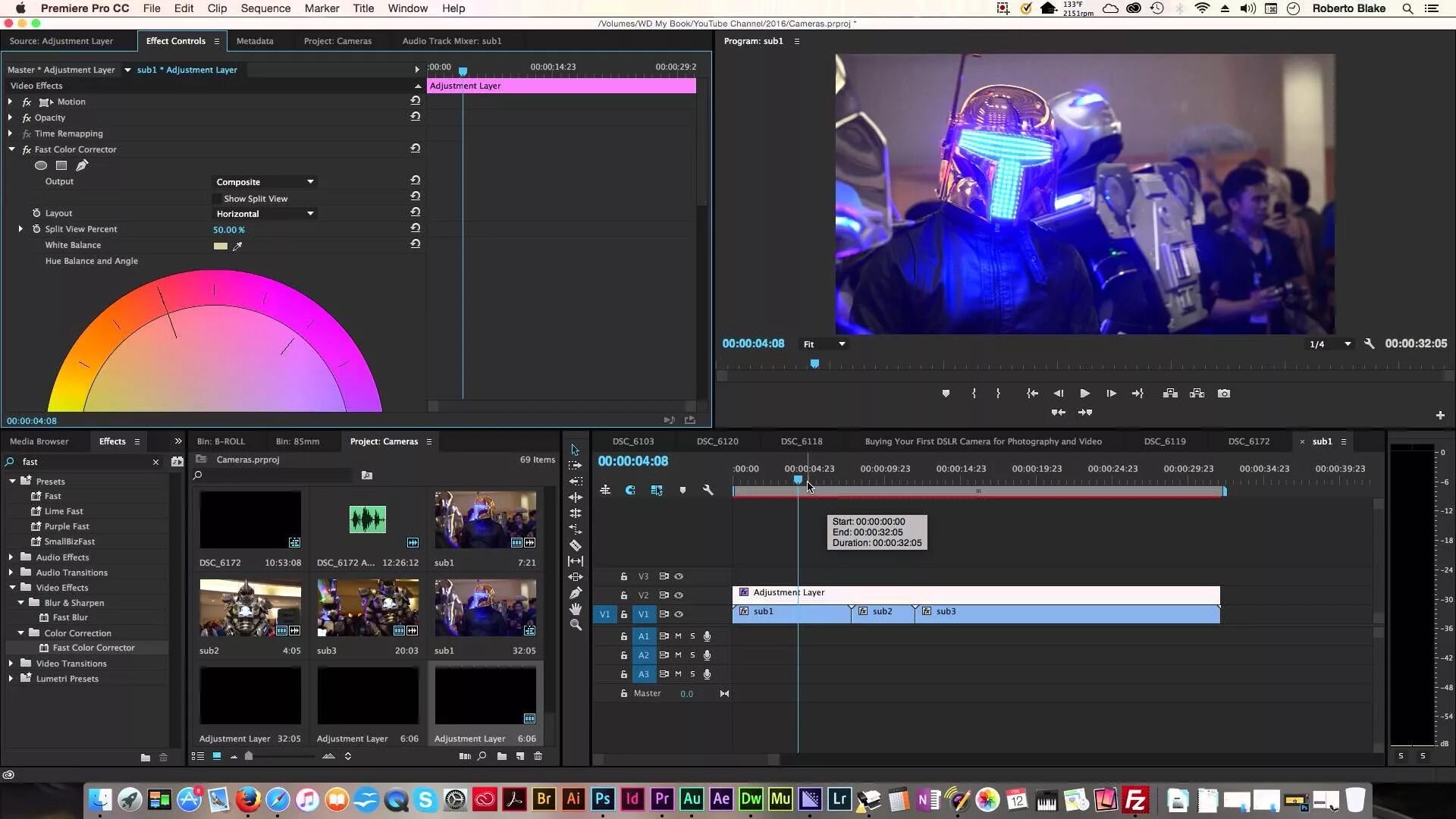Open timeline display settings wrench
1456x819 pixels.
click(708, 491)
